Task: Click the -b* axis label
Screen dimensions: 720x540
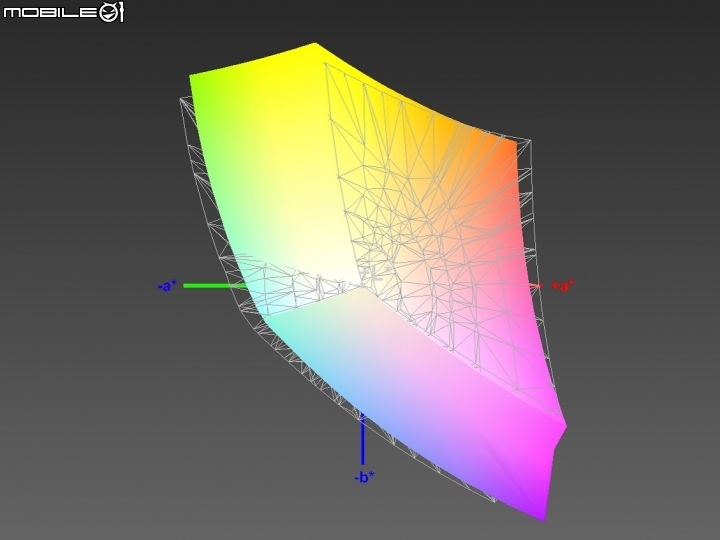Action: coord(364,478)
